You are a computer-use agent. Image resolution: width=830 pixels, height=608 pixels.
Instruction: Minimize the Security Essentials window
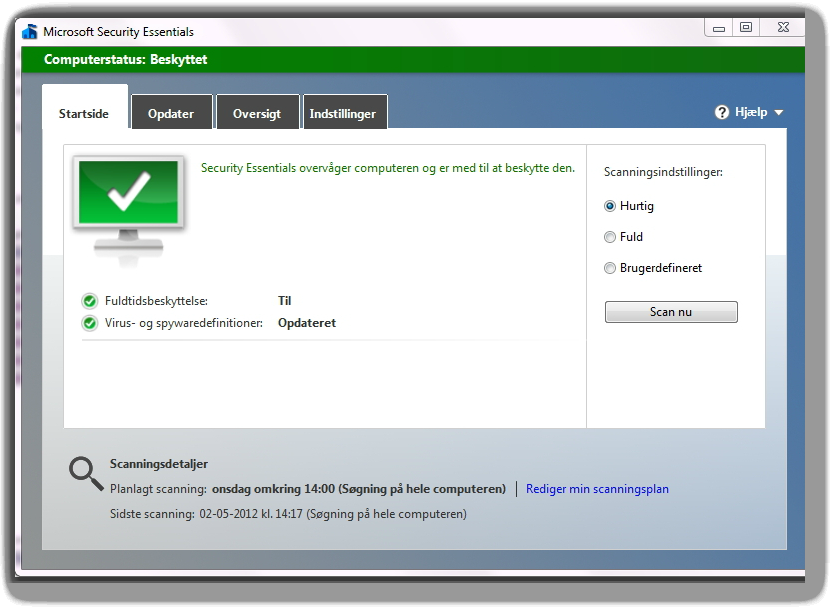point(718,28)
